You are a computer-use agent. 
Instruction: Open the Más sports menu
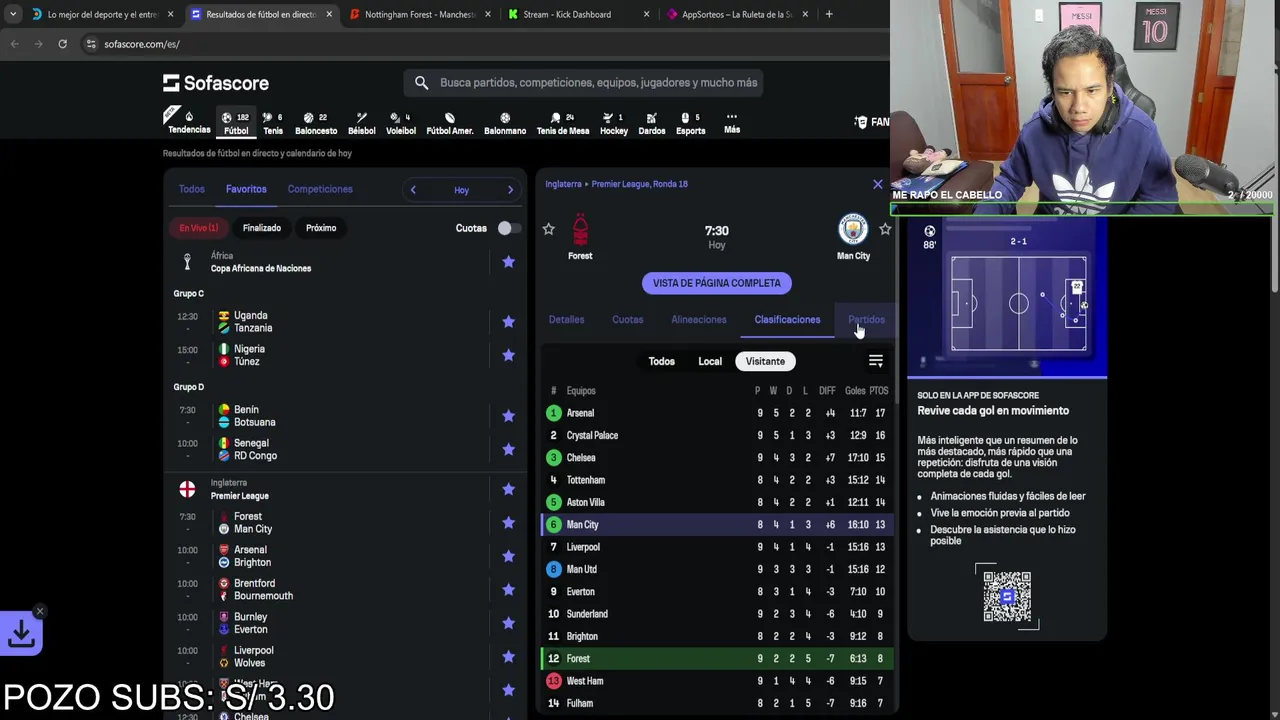click(x=732, y=123)
